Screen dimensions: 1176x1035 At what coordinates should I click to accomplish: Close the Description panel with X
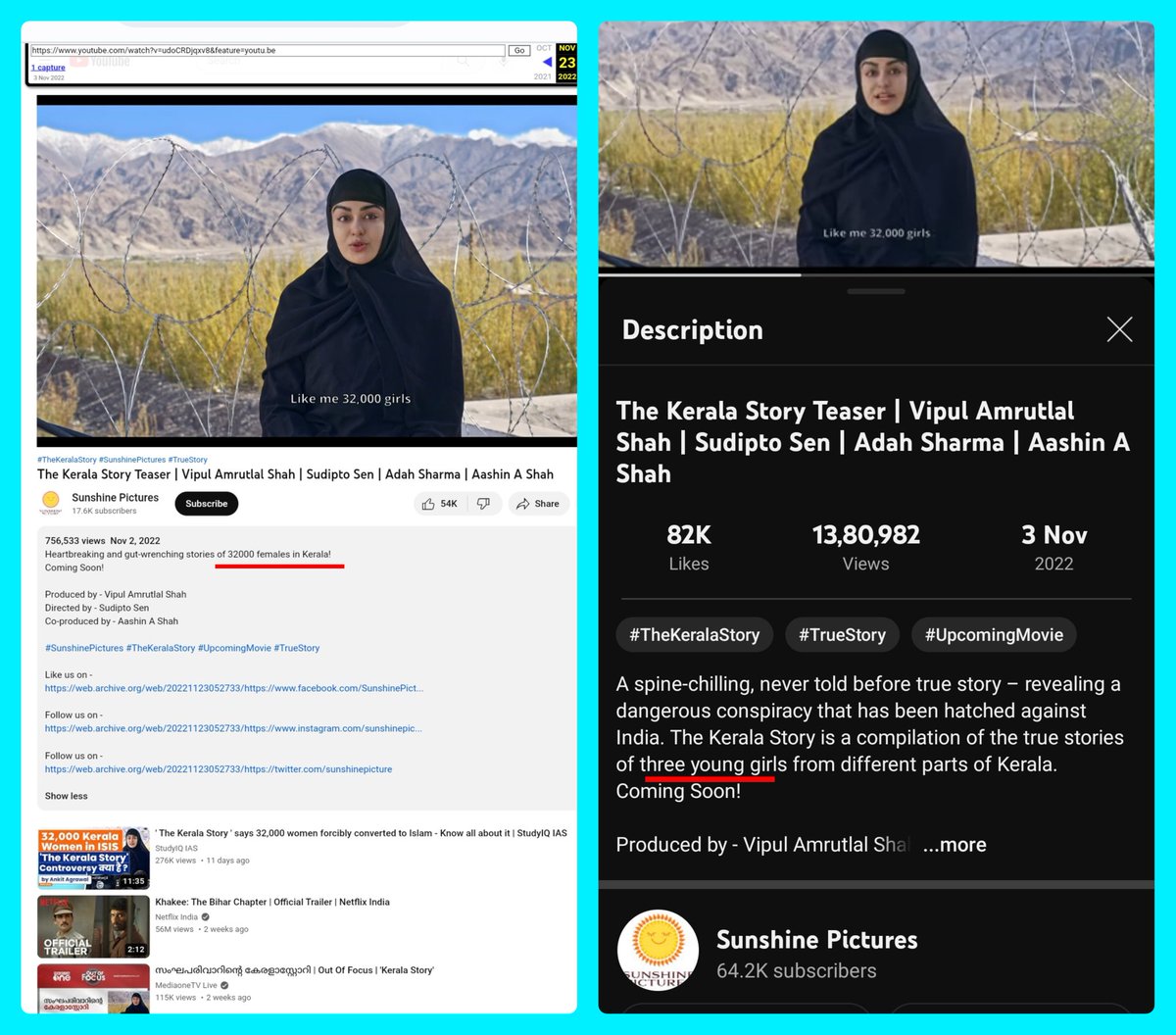pos(1119,329)
